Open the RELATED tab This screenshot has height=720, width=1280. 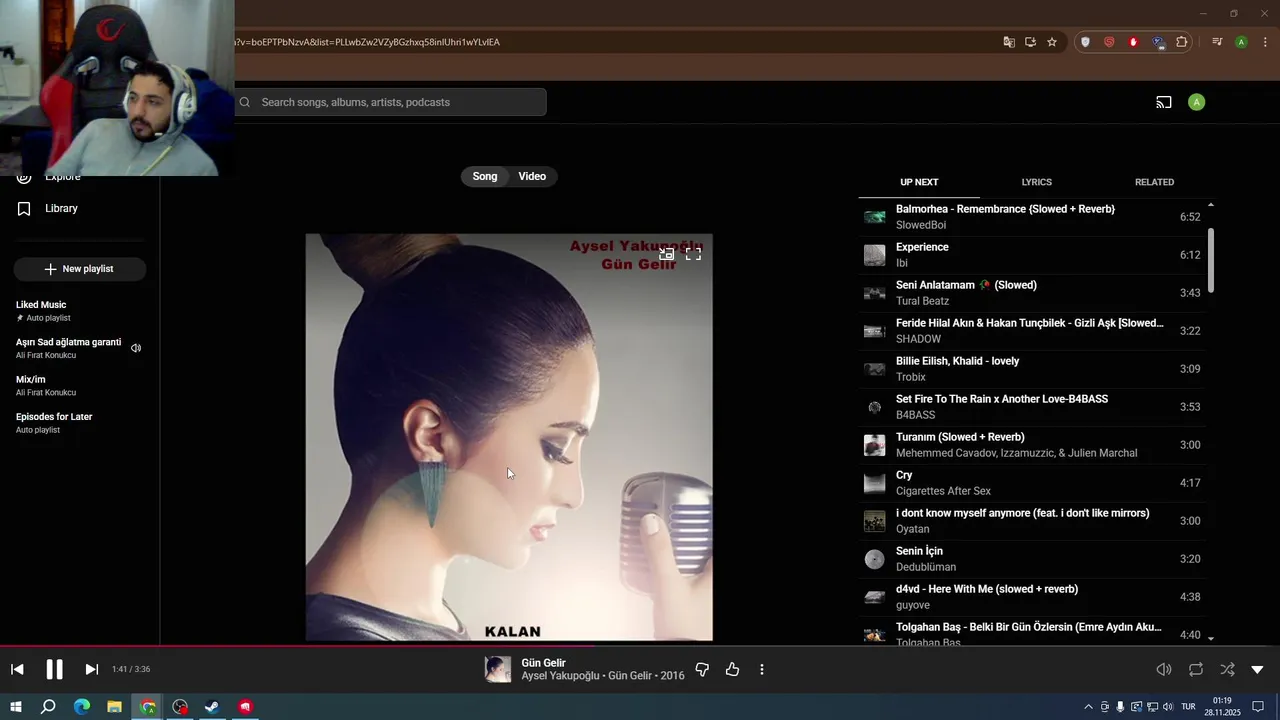point(1154,182)
